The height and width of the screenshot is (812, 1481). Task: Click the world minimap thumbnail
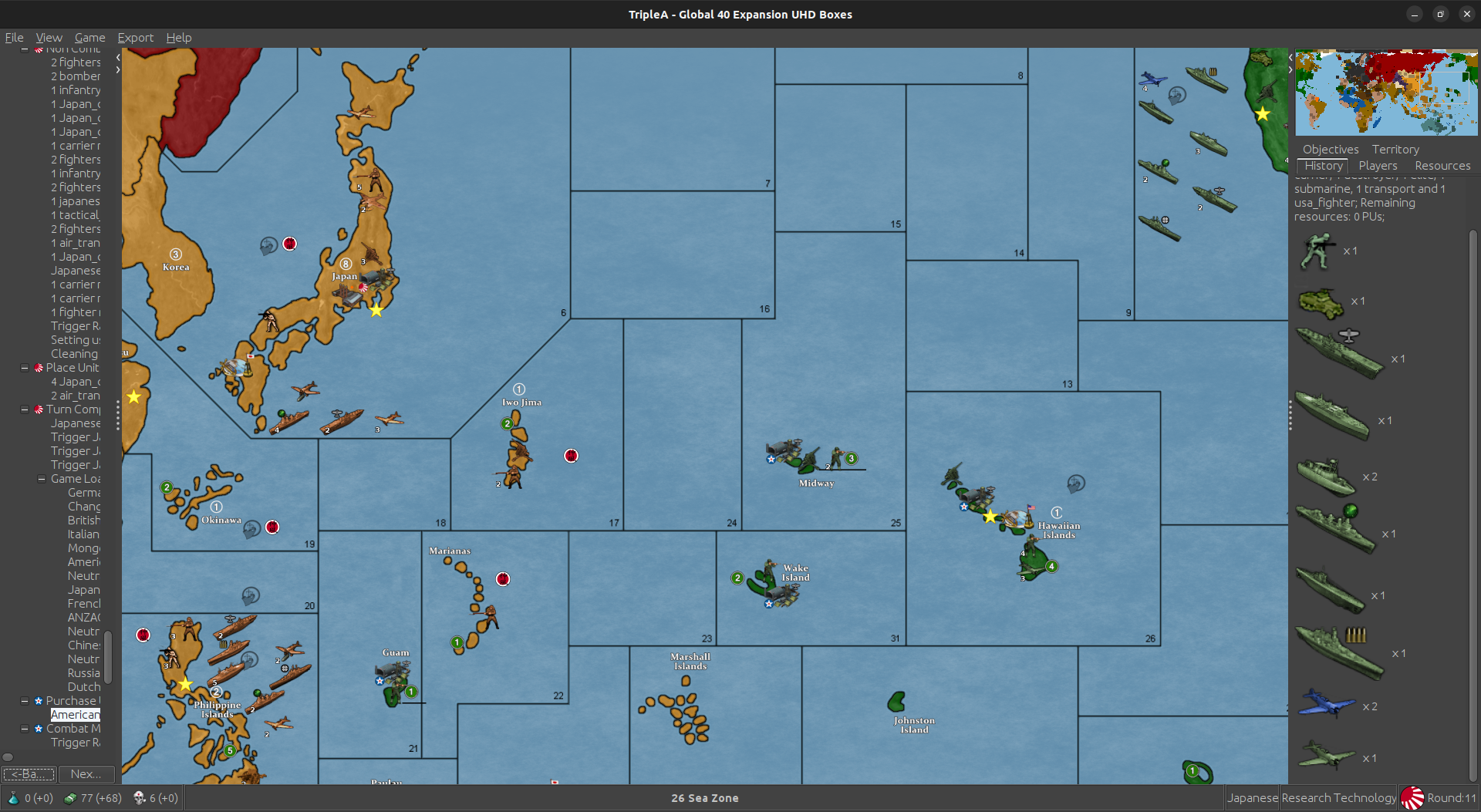1386,93
